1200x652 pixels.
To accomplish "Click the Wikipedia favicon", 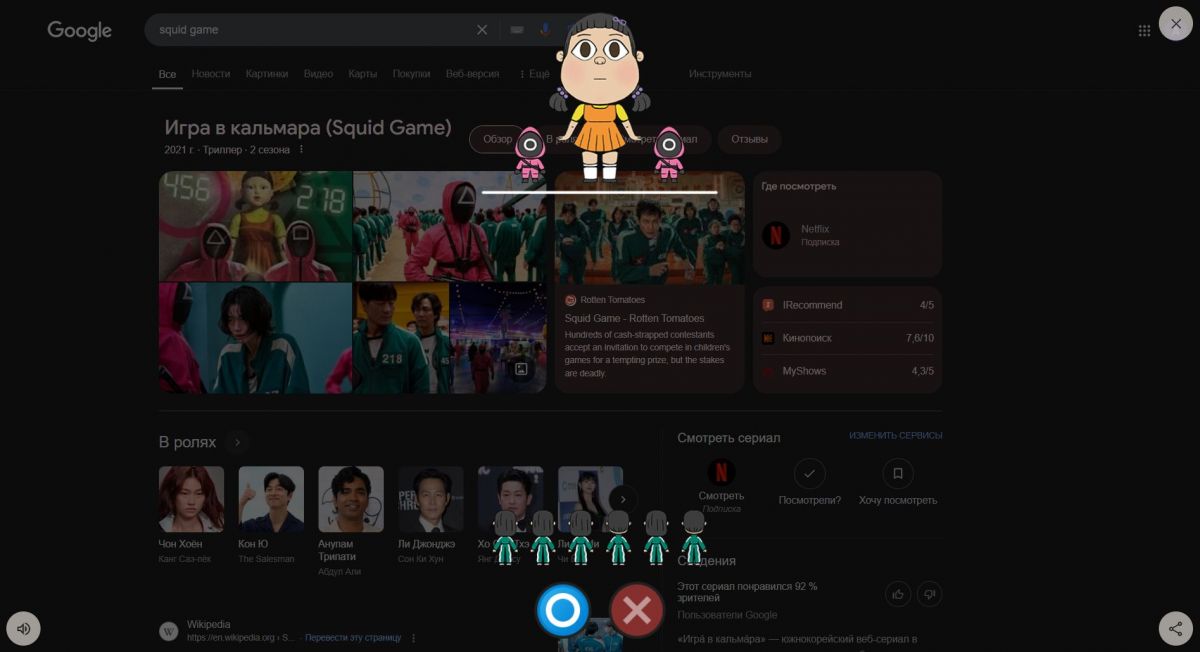I will (169, 631).
